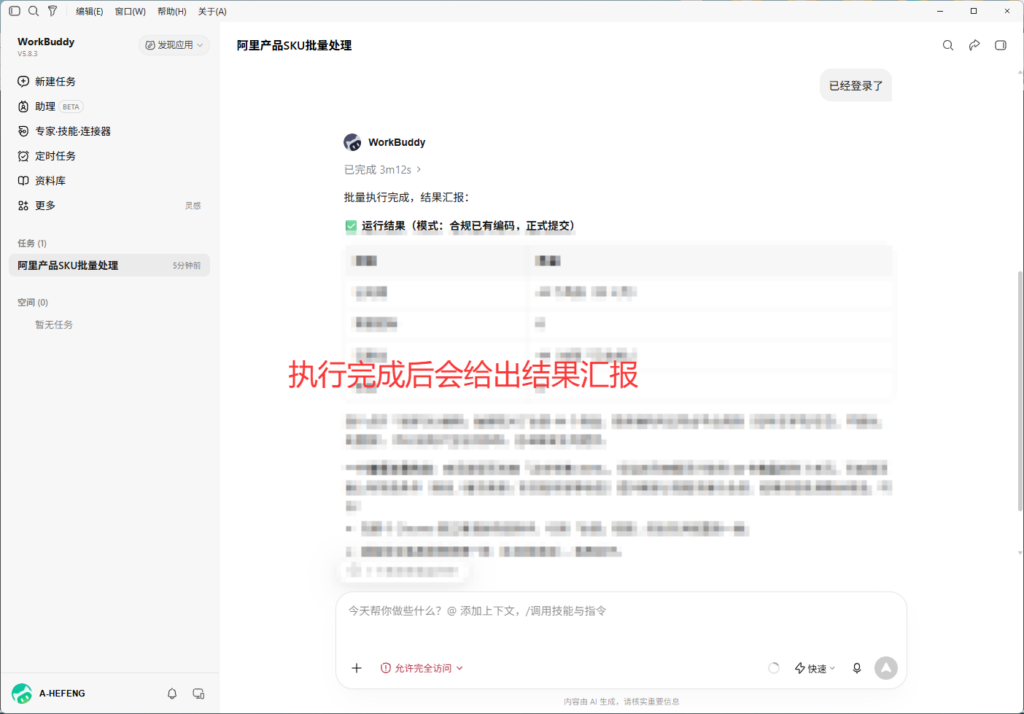Open the 快速 speed mode dropdown
The image size is (1024, 714).
pos(814,668)
